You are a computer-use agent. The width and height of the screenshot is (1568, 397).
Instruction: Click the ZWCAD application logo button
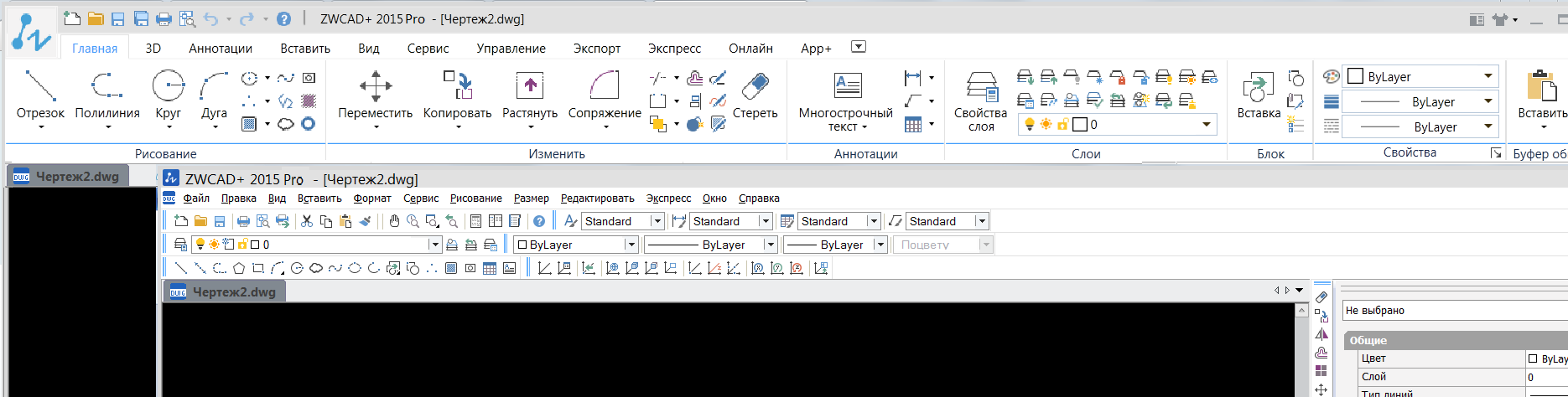30,34
